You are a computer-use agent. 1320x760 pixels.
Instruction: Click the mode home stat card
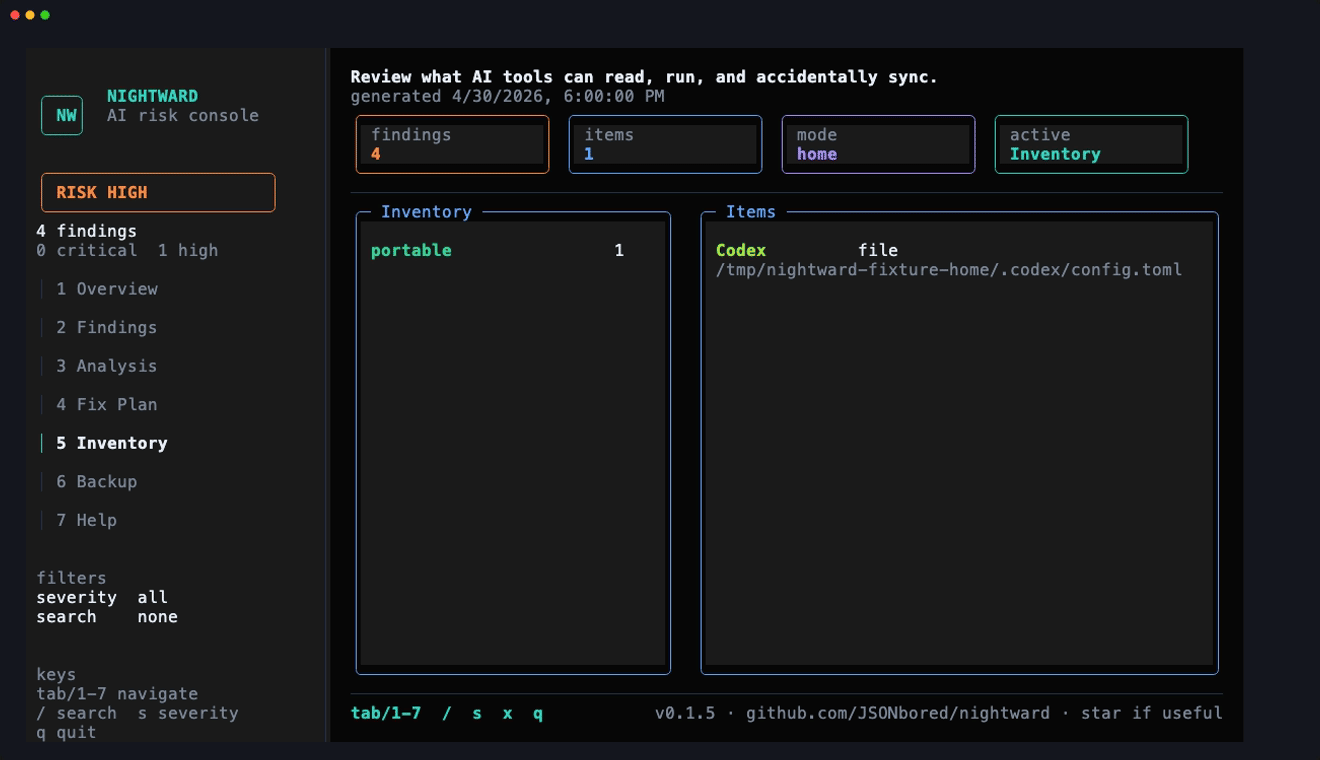[878, 144]
